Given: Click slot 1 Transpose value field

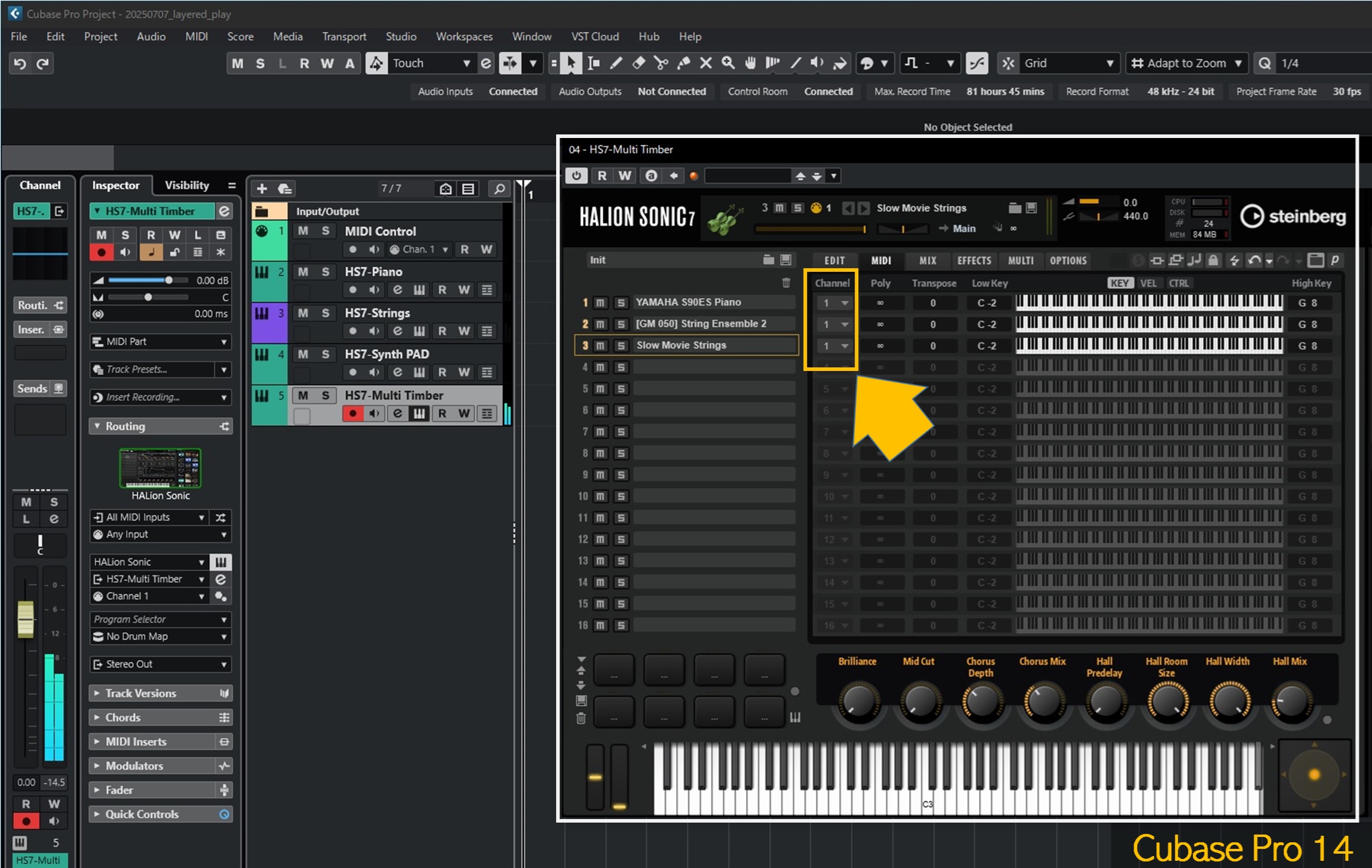Looking at the screenshot, I should (x=933, y=303).
